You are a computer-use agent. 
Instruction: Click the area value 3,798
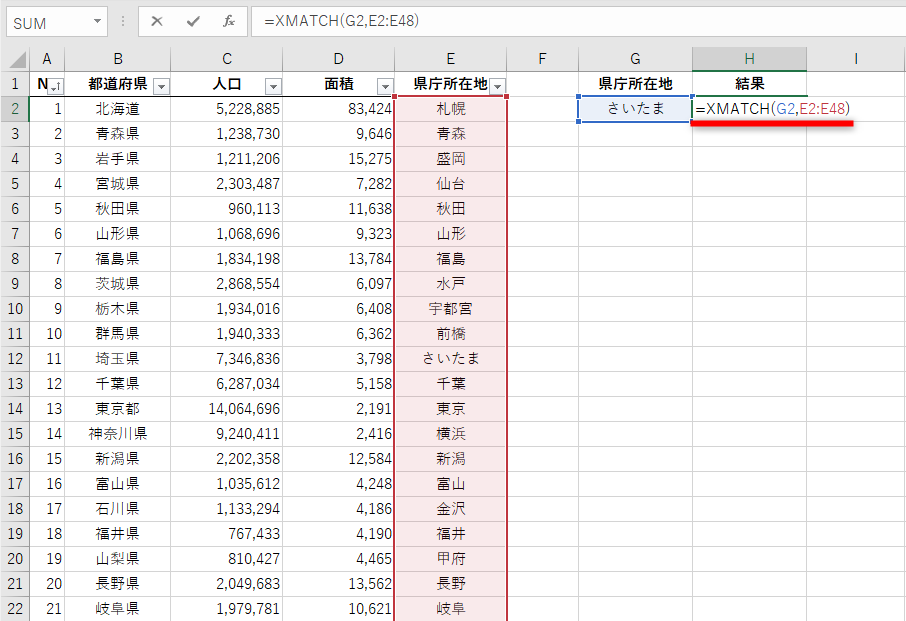pos(339,359)
